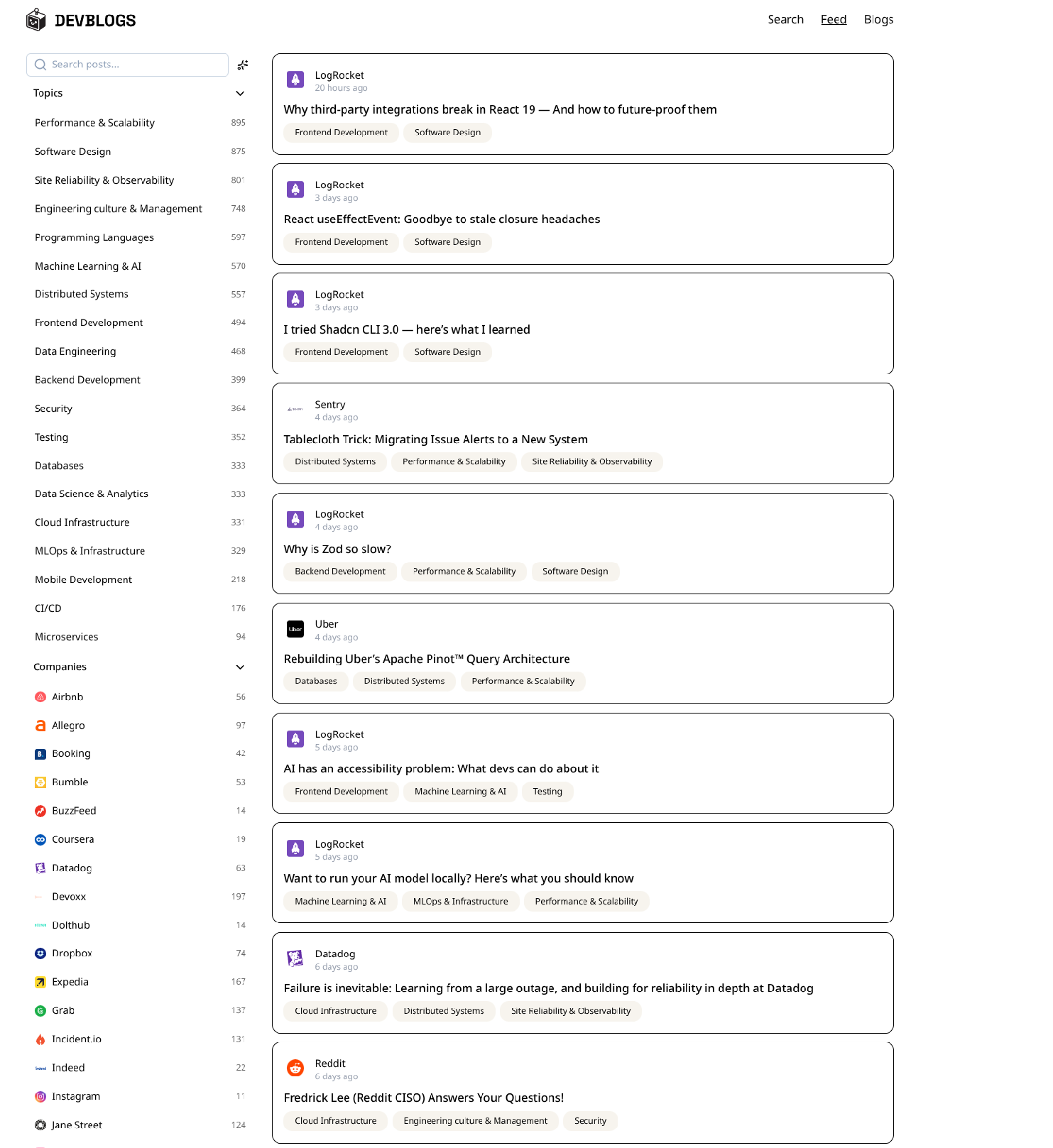The height and width of the screenshot is (1148, 1053).
Task: Click the Jane Street company icon
Action: 40,1125
